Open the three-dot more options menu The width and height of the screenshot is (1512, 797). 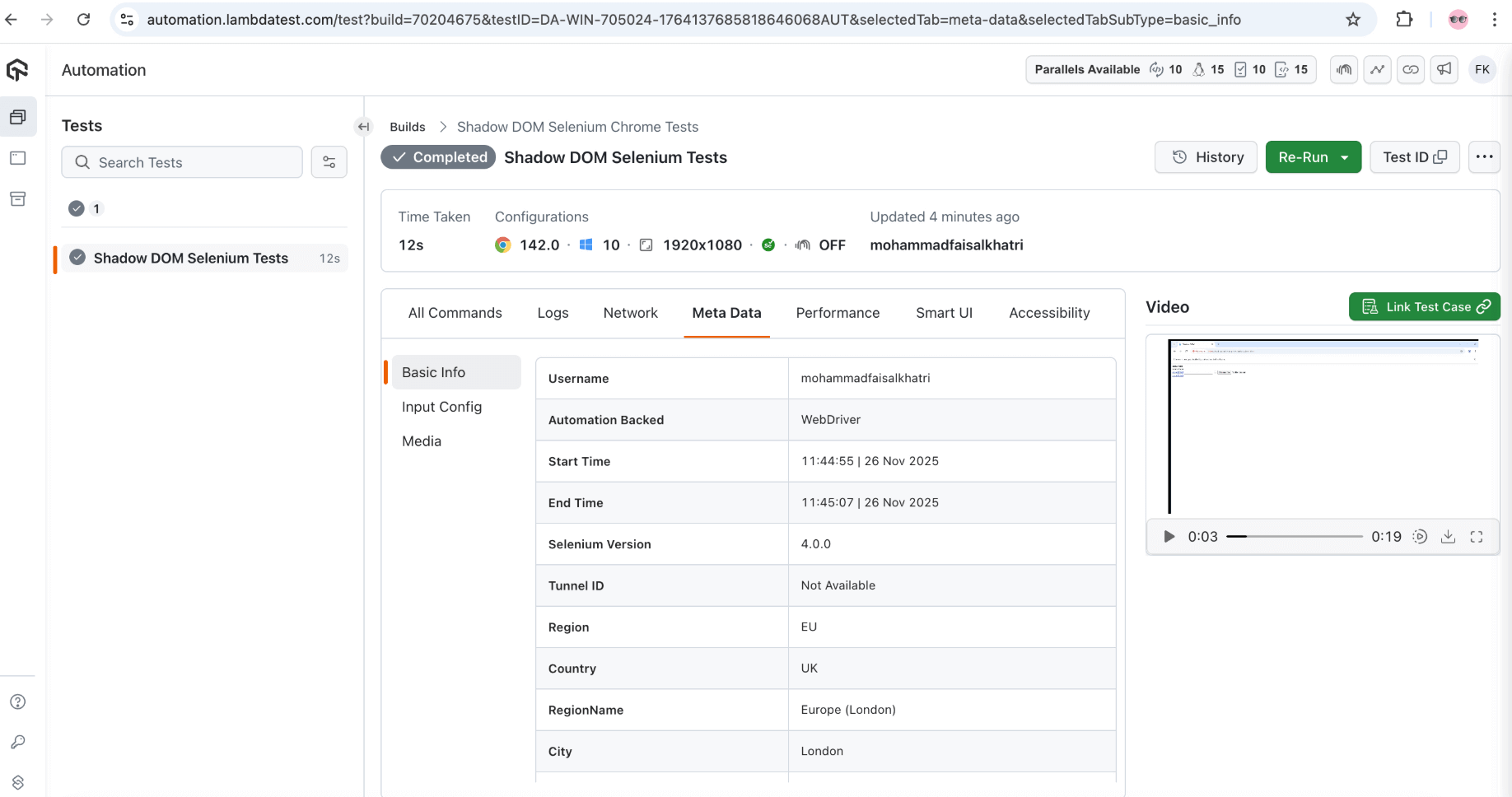[1485, 156]
